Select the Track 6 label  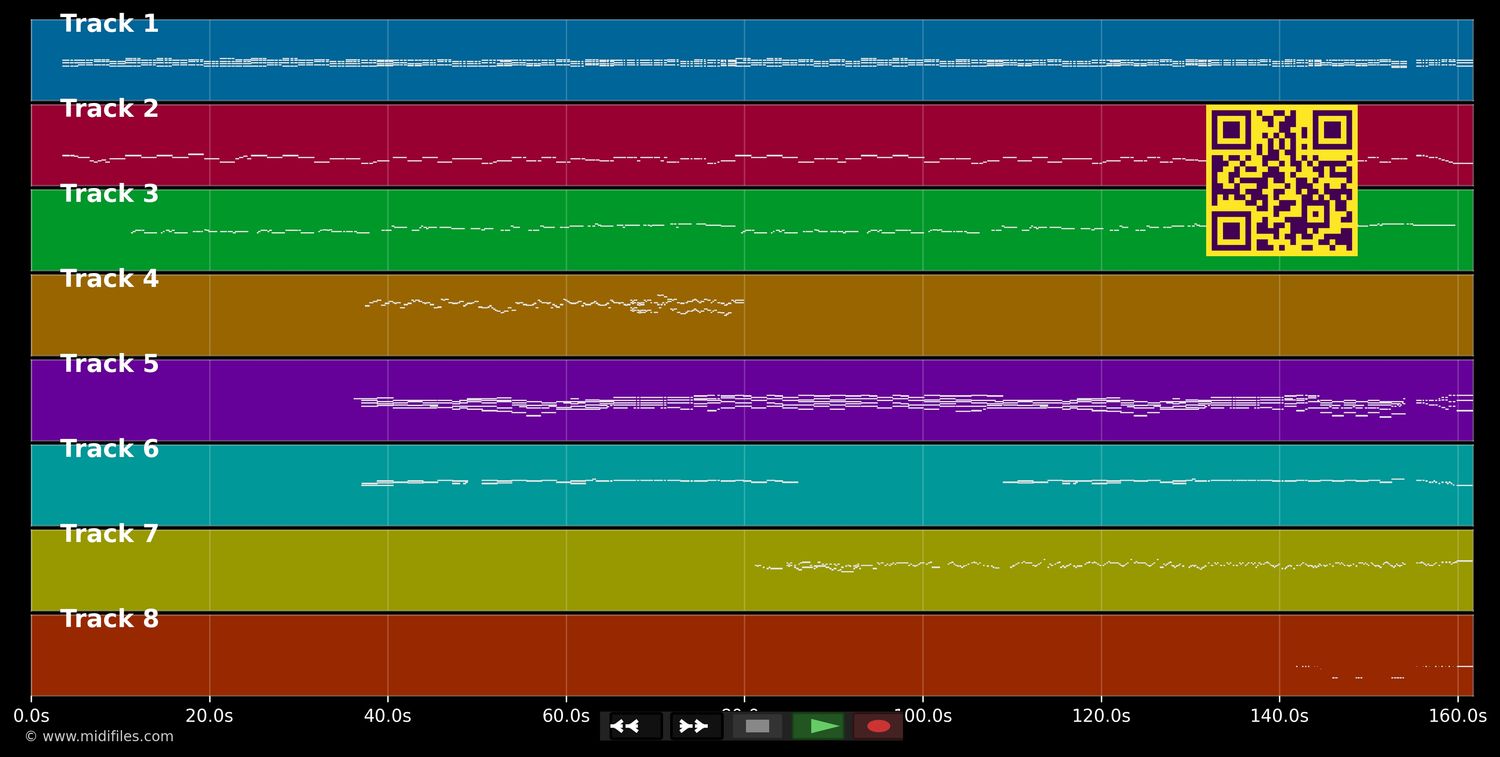109,449
